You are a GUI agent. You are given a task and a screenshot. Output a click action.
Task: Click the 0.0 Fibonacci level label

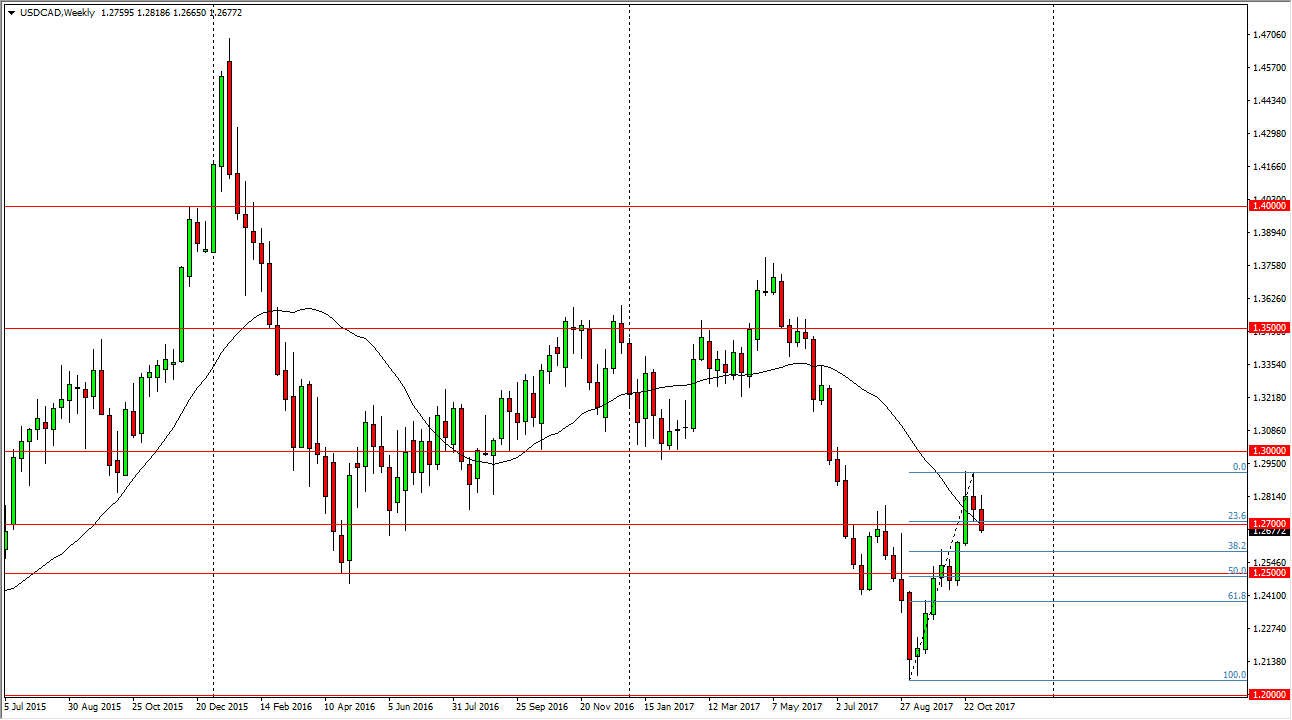1237,467
